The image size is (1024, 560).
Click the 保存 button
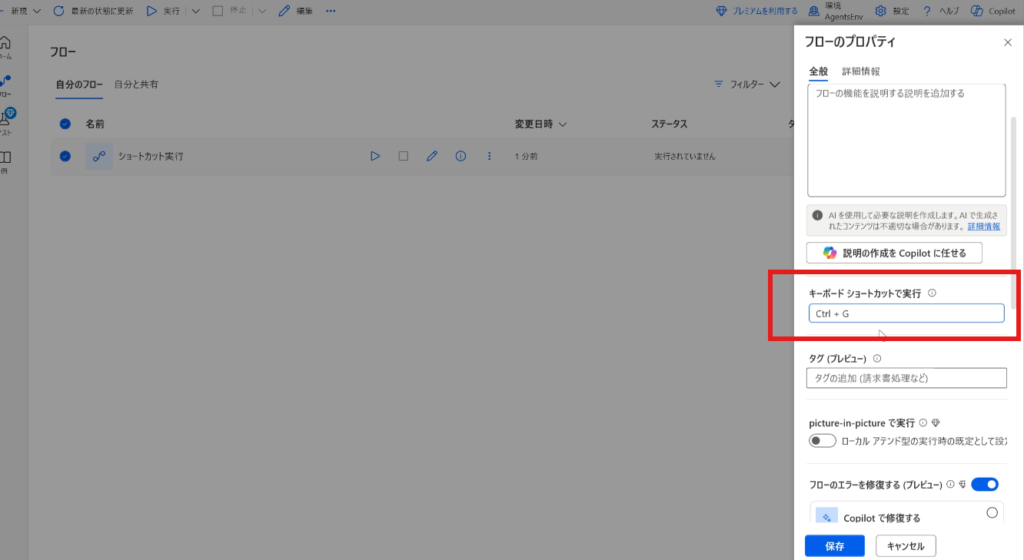pos(834,546)
